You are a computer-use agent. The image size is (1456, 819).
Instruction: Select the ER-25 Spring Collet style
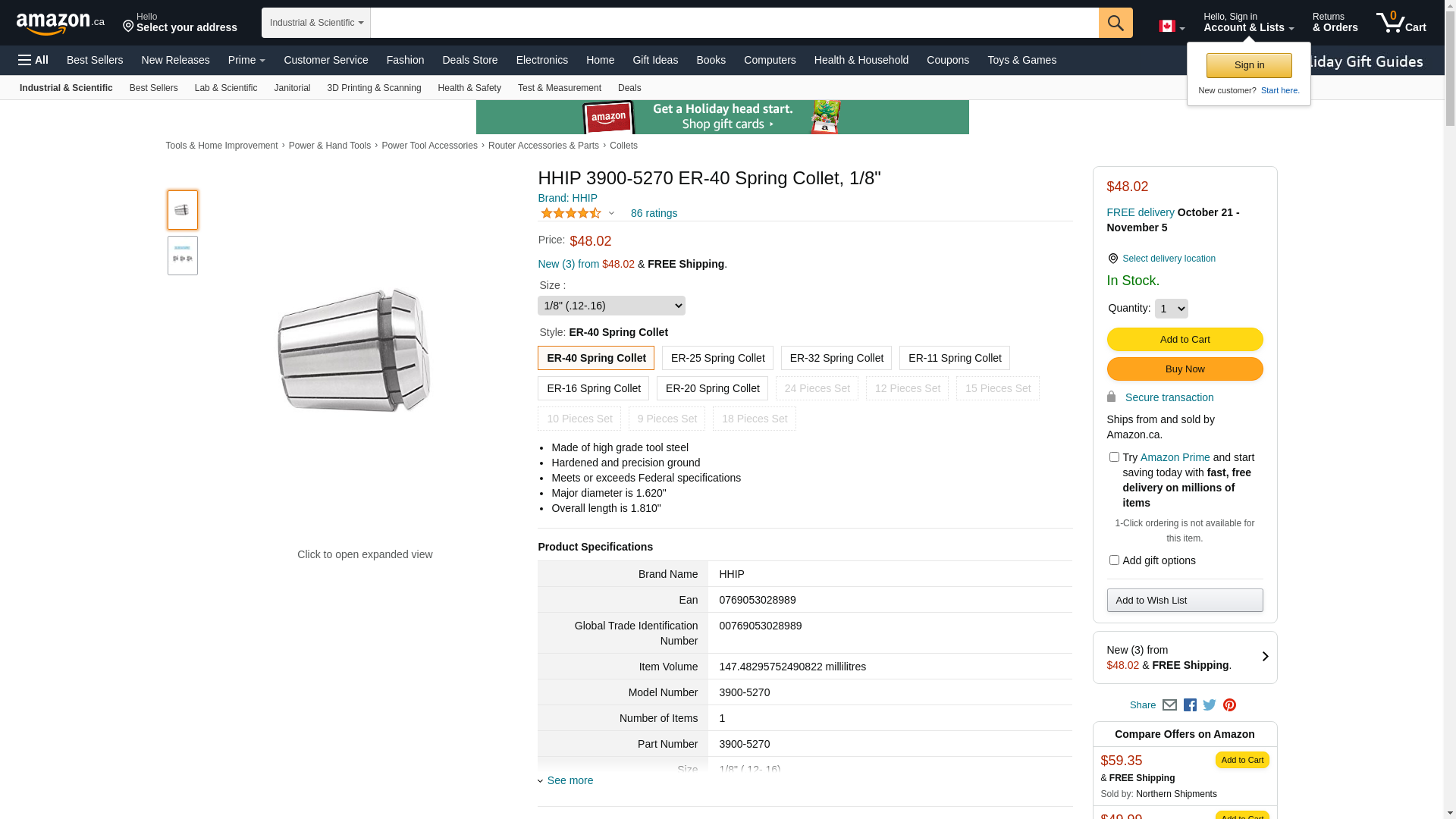pos(717,358)
